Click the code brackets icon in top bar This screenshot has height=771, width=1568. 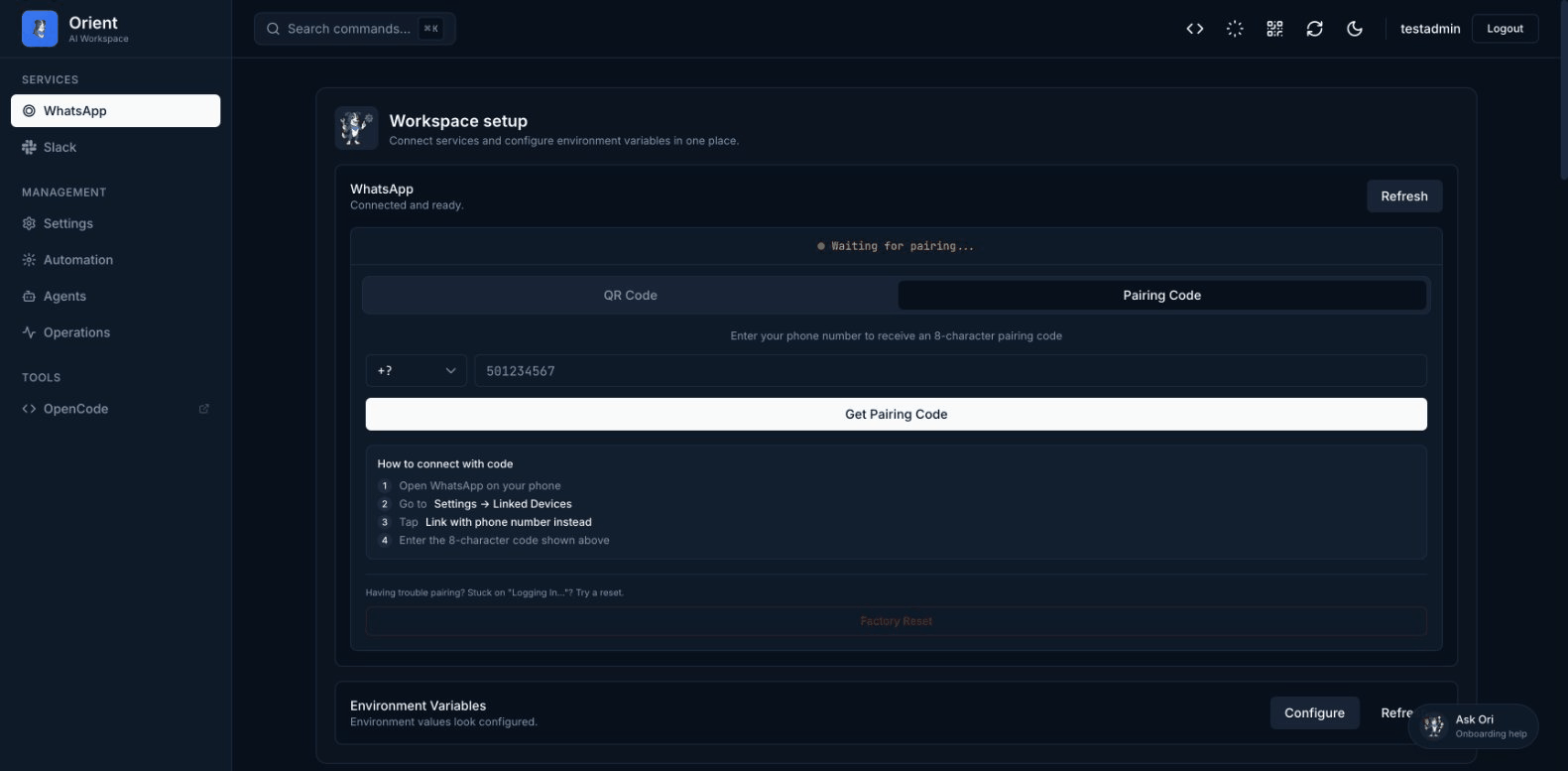(x=1195, y=29)
